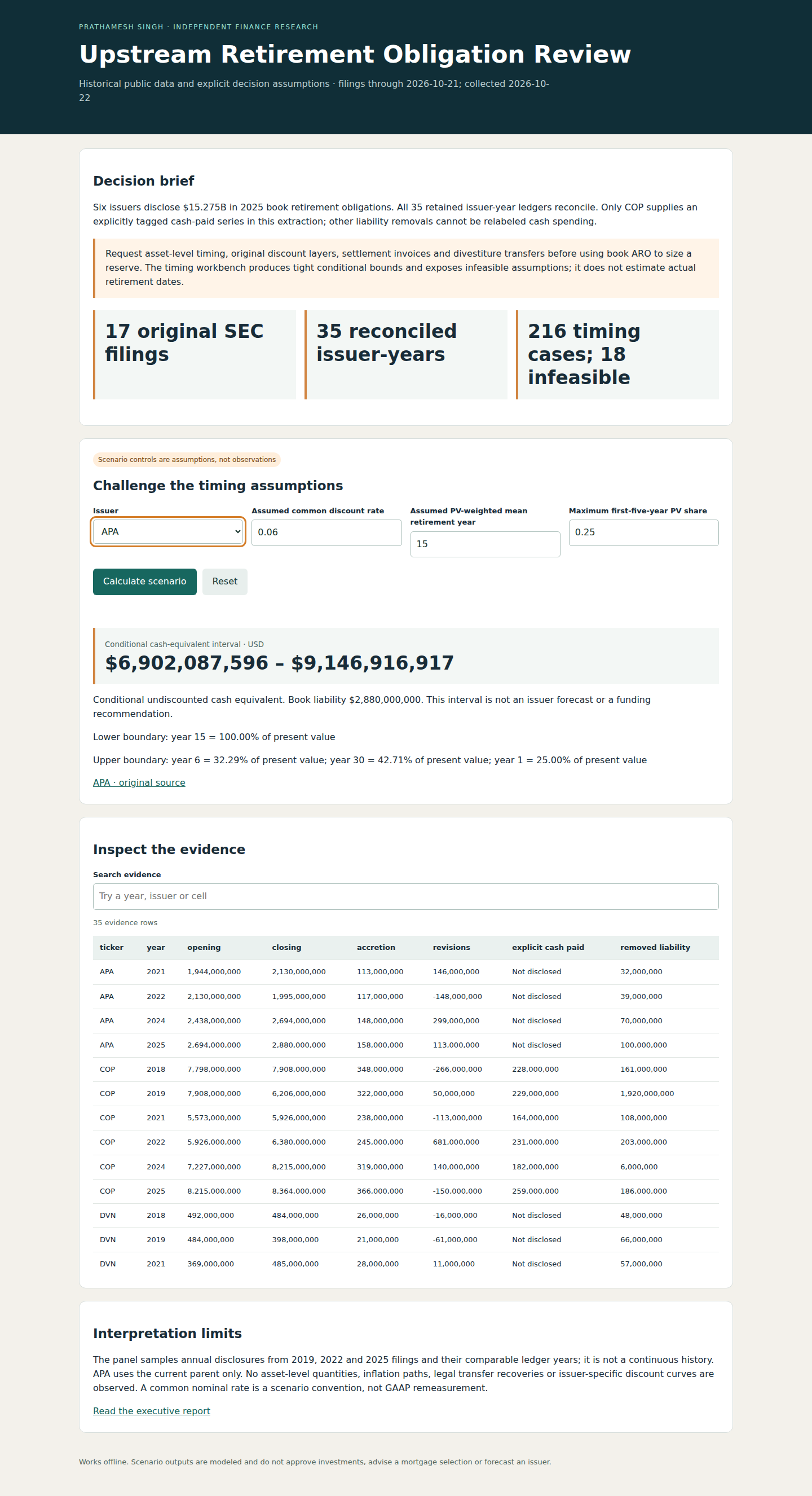This screenshot has width=812, height=1496.
Task: Click the closing column header
Action: click(286, 947)
